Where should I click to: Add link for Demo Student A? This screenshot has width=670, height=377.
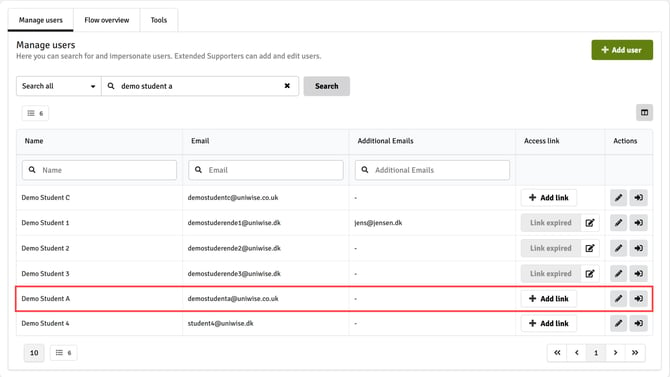(549, 298)
